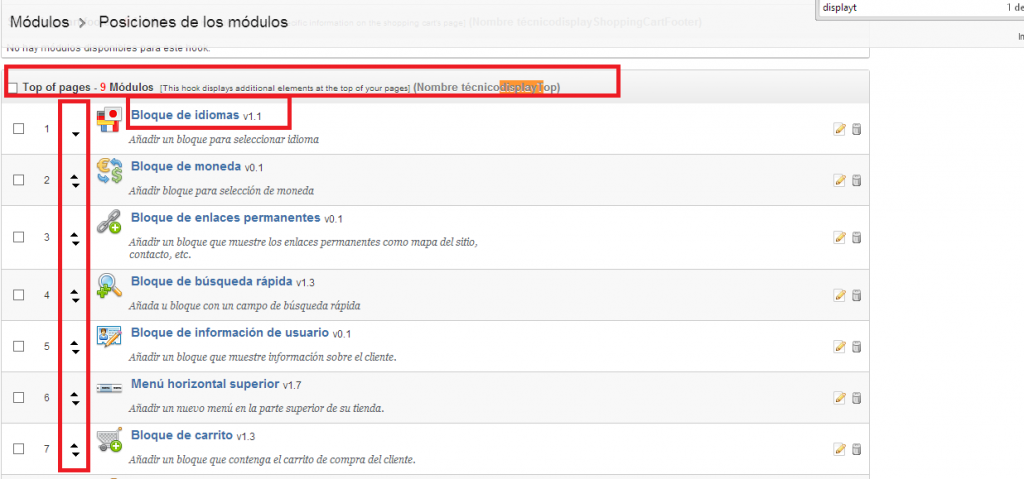The image size is (1024, 479).
Task: Tick the Menú horizontal superior checkbox
Action: (x=19, y=397)
